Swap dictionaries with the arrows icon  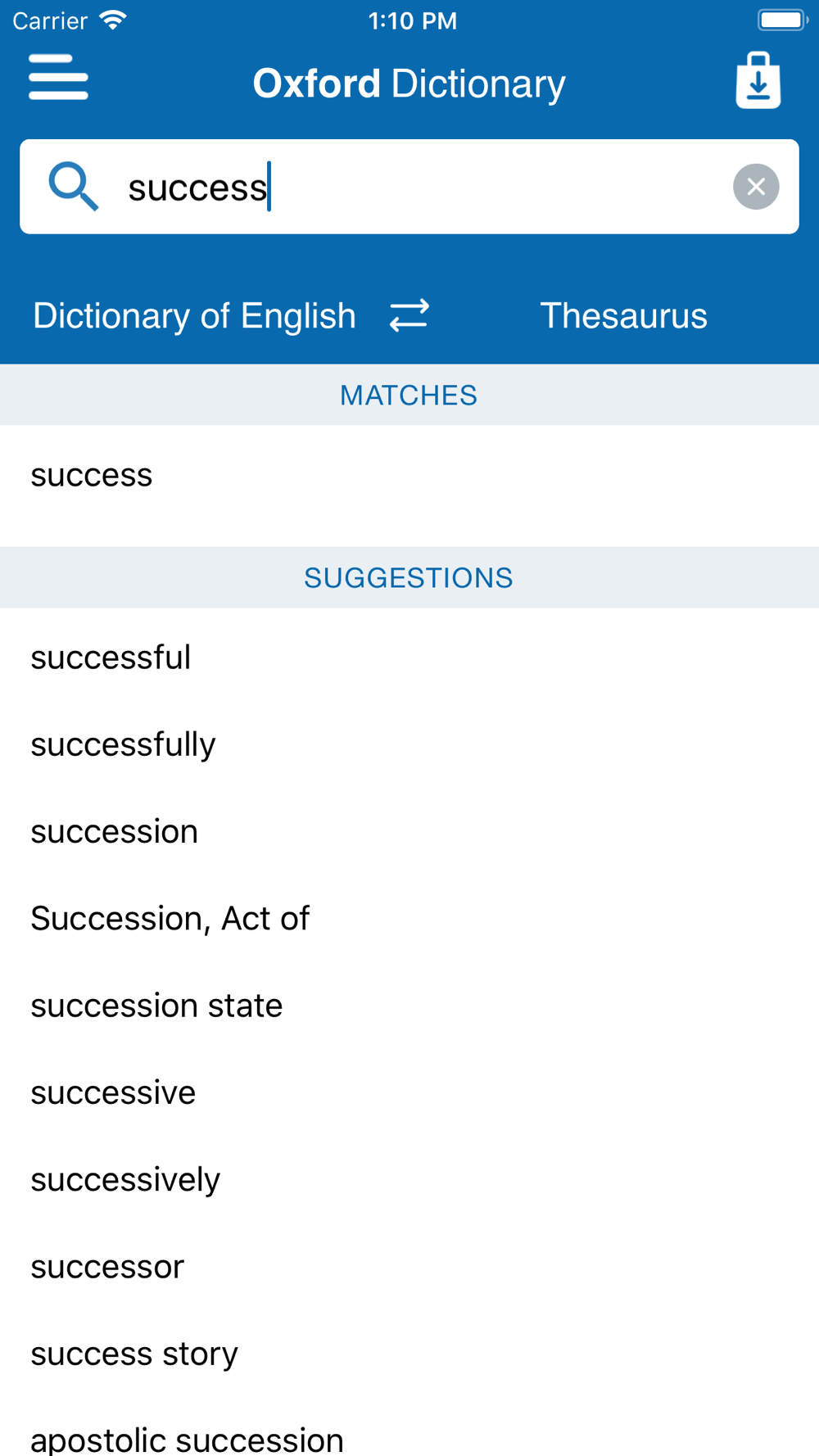pyautogui.click(x=409, y=315)
